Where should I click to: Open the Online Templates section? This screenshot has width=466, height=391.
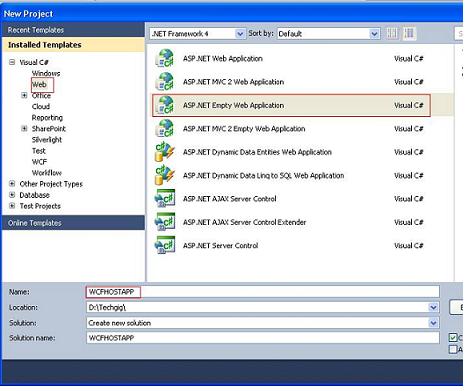pos(73,223)
